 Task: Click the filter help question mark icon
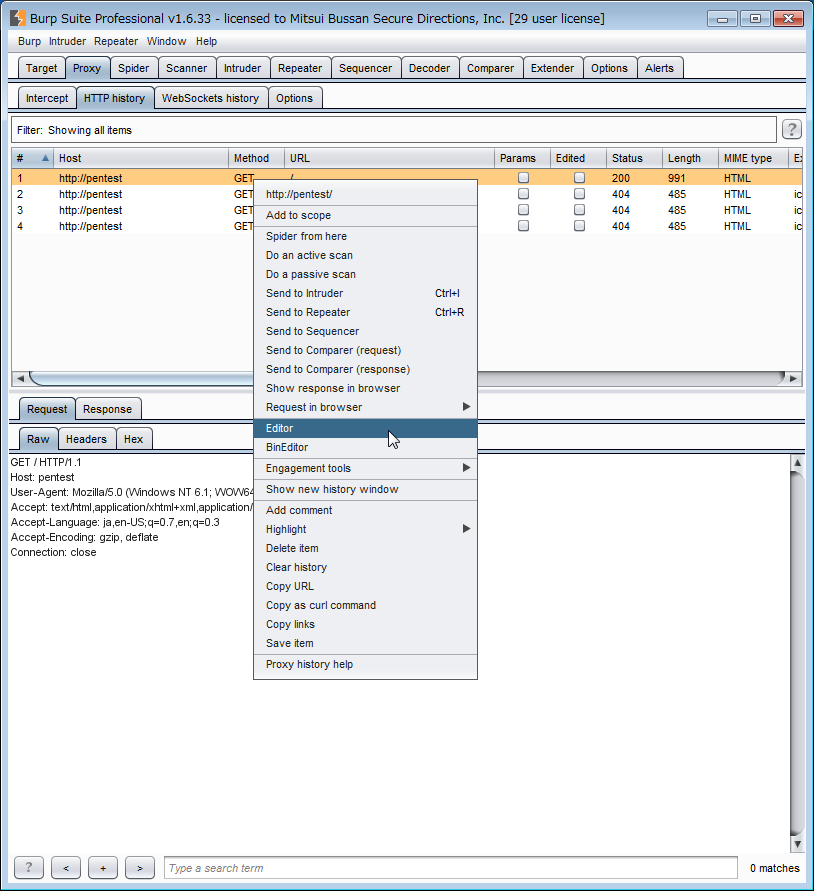tap(791, 130)
